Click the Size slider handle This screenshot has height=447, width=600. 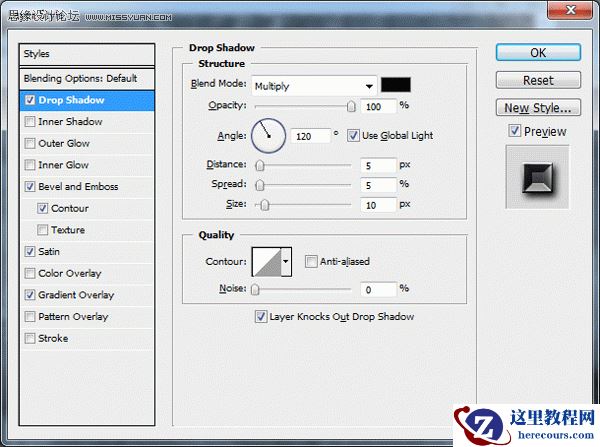coord(265,205)
